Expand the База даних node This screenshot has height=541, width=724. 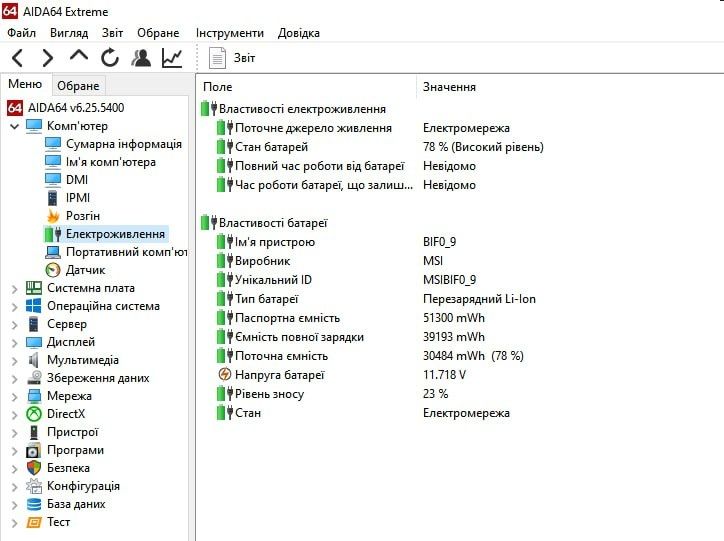pos(14,505)
